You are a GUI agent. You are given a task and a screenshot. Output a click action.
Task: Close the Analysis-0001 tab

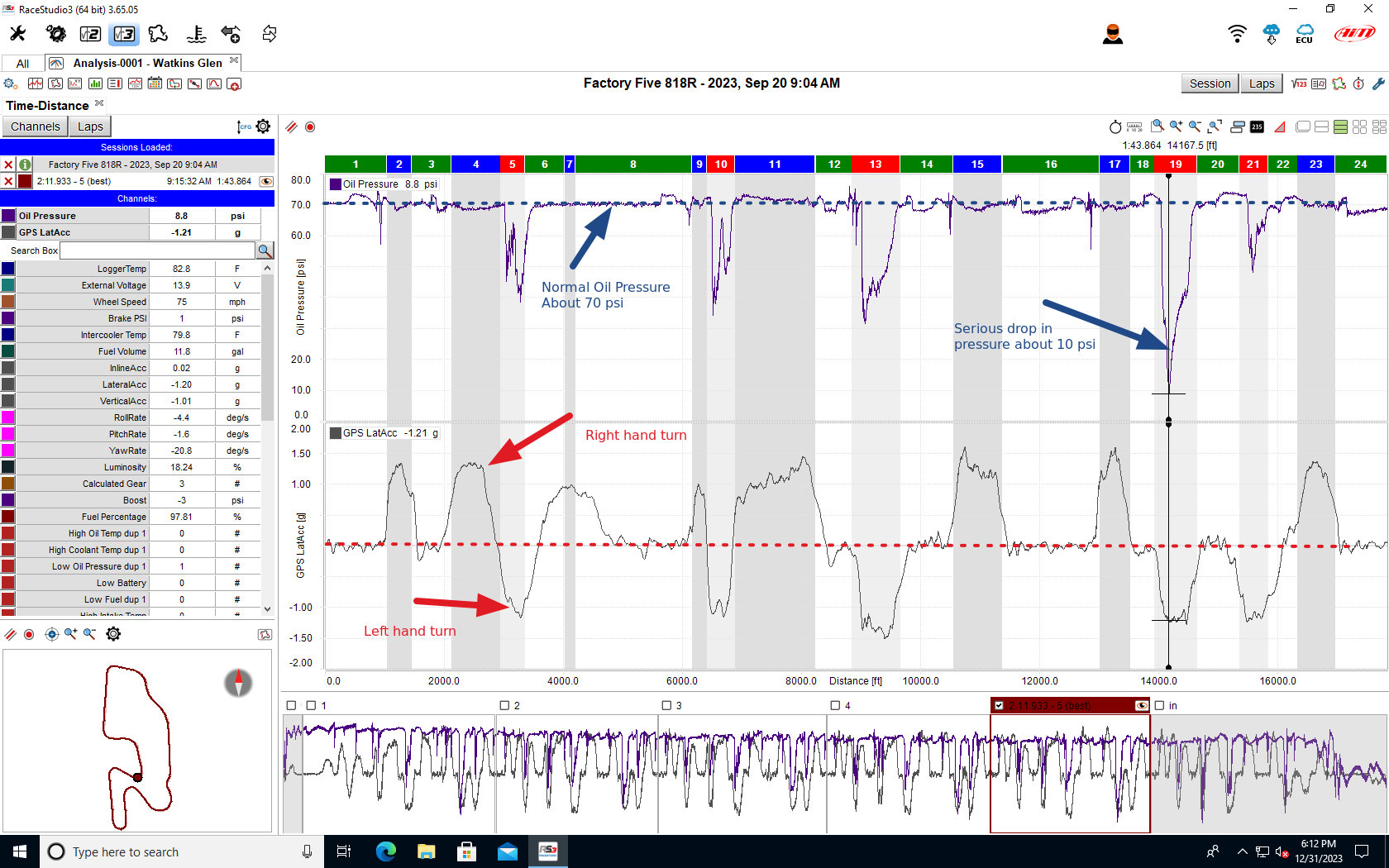coord(234,60)
